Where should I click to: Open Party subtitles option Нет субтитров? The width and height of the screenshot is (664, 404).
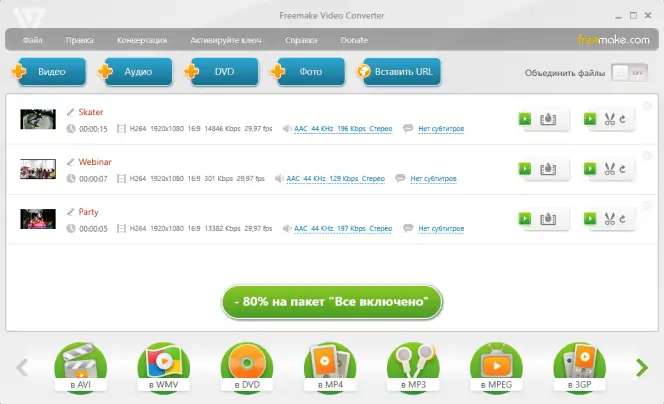click(441, 229)
